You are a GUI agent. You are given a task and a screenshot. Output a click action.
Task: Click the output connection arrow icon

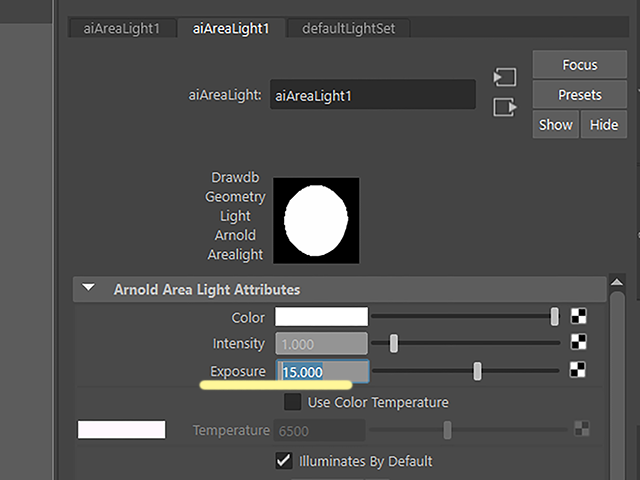[x=505, y=107]
